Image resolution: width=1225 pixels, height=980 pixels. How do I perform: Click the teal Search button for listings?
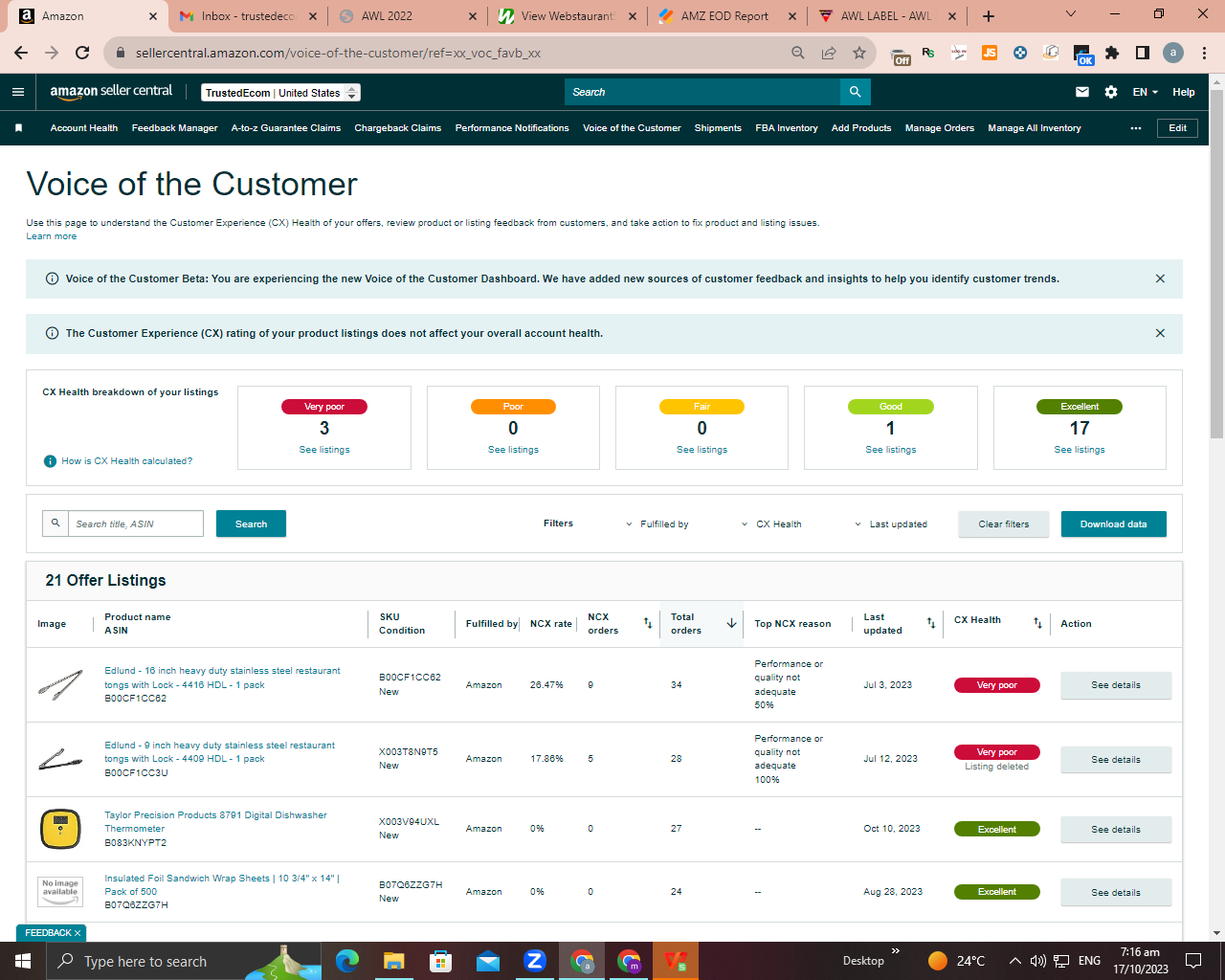coord(251,523)
